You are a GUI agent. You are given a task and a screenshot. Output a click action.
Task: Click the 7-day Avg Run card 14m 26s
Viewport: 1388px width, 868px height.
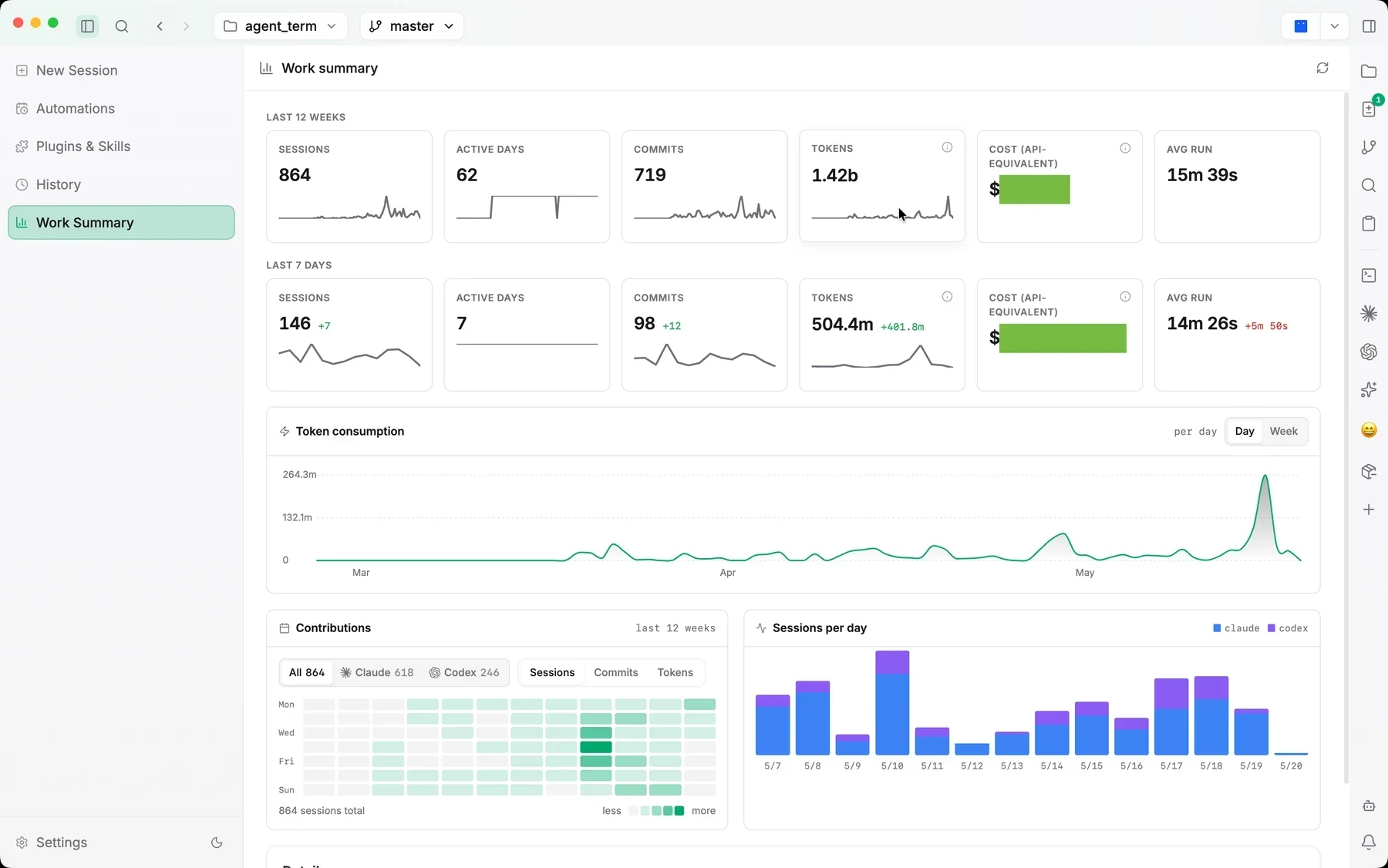[x=1237, y=335]
